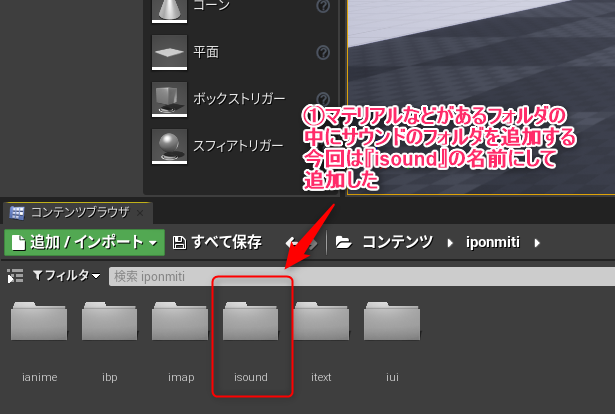This screenshot has width=615, height=414.
Task: Click iponmiti in the breadcrumb path
Action: (494, 242)
